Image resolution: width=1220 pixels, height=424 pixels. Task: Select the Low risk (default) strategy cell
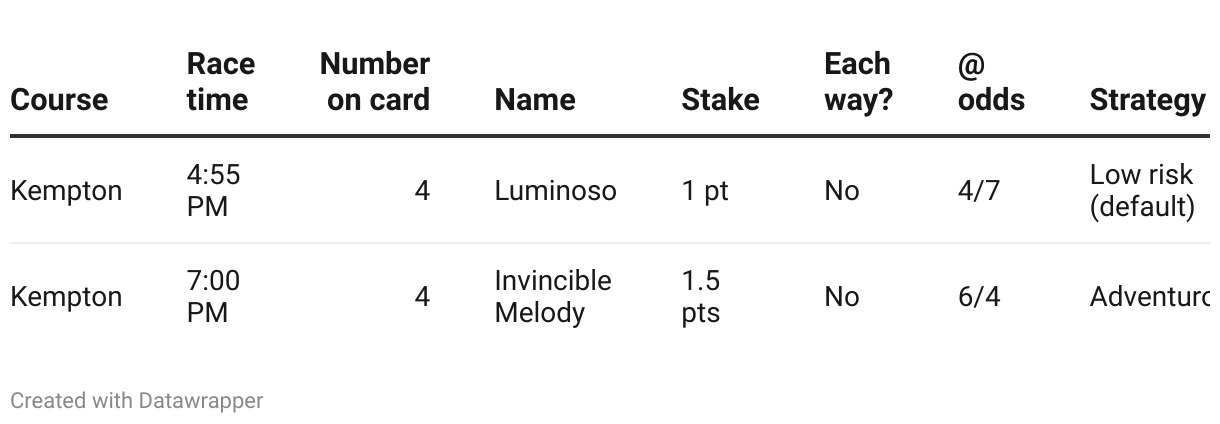pos(1143,191)
